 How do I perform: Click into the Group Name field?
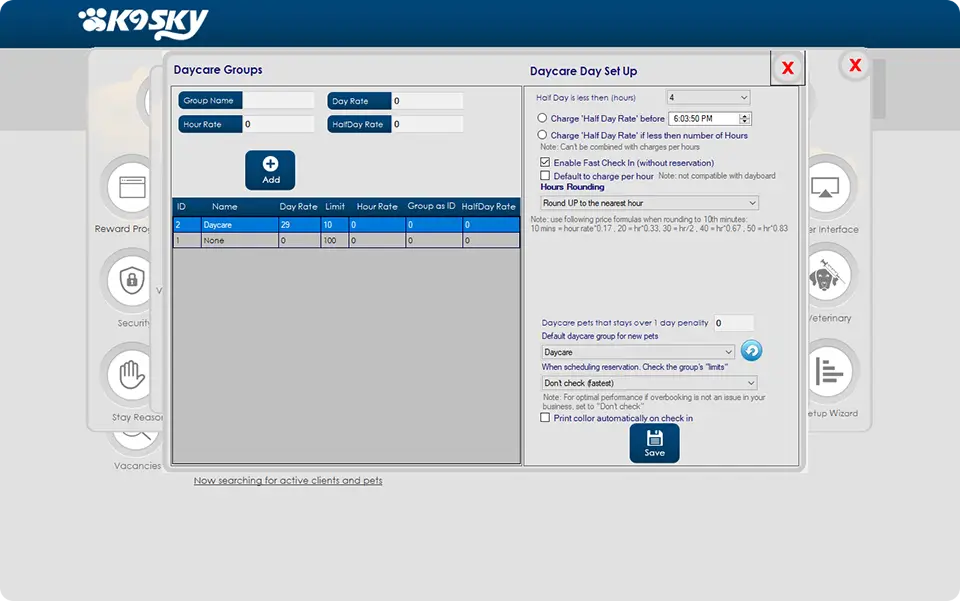coord(279,101)
